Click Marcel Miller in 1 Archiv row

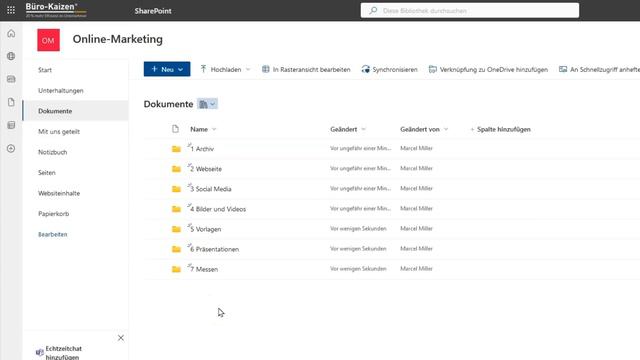click(x=416, y=148)
